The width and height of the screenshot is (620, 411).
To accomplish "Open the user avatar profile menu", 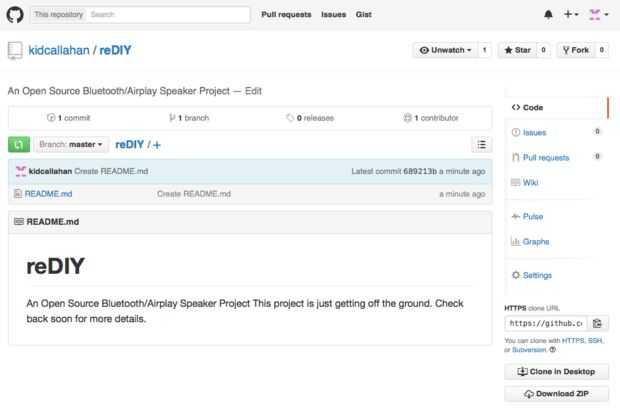I will click(599, 15).
